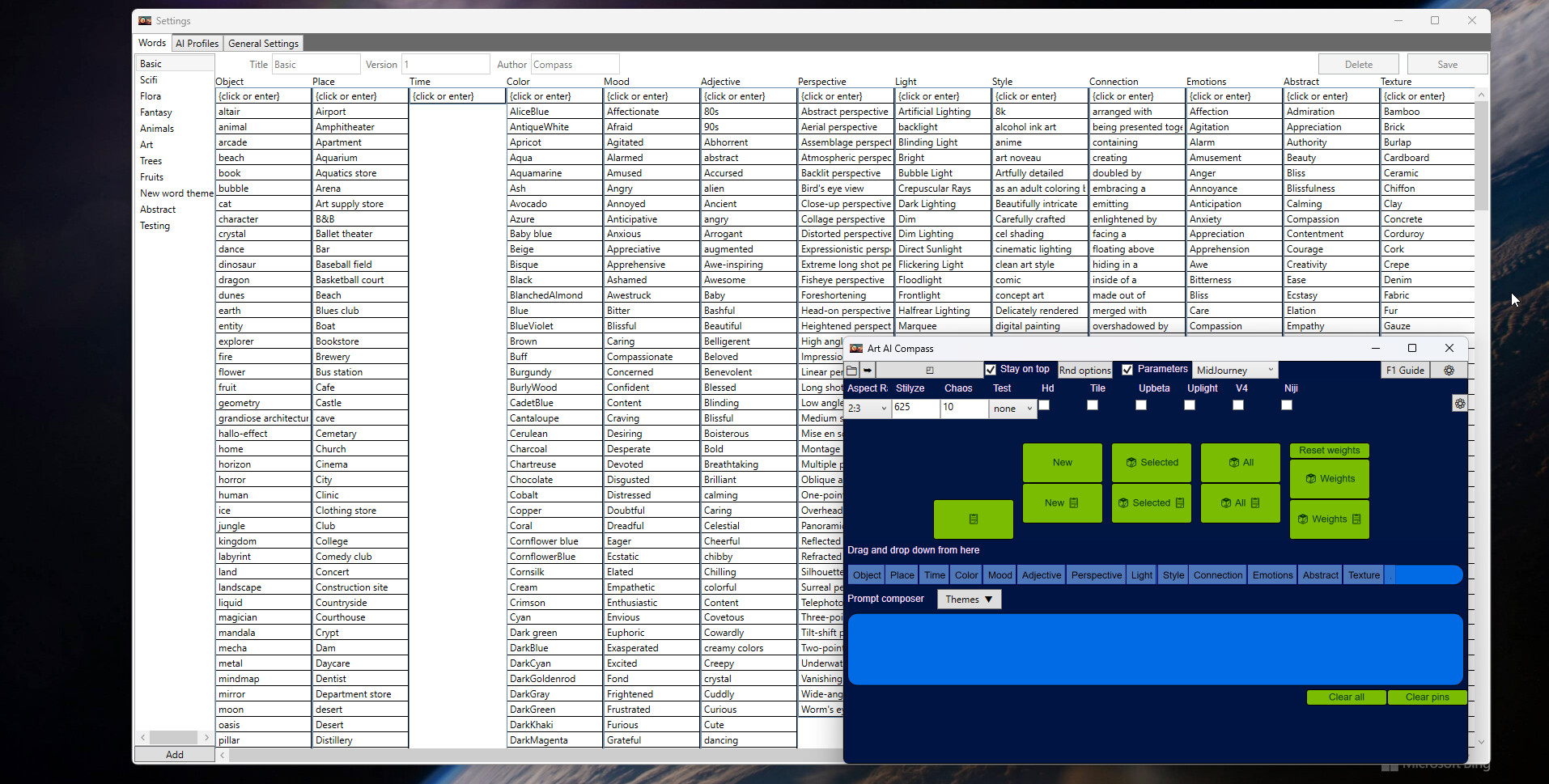The width and height of the screenshot is (1549, 784).
Task: Click the arrow send icon beside the folder icon
Action: click(867, 370)
